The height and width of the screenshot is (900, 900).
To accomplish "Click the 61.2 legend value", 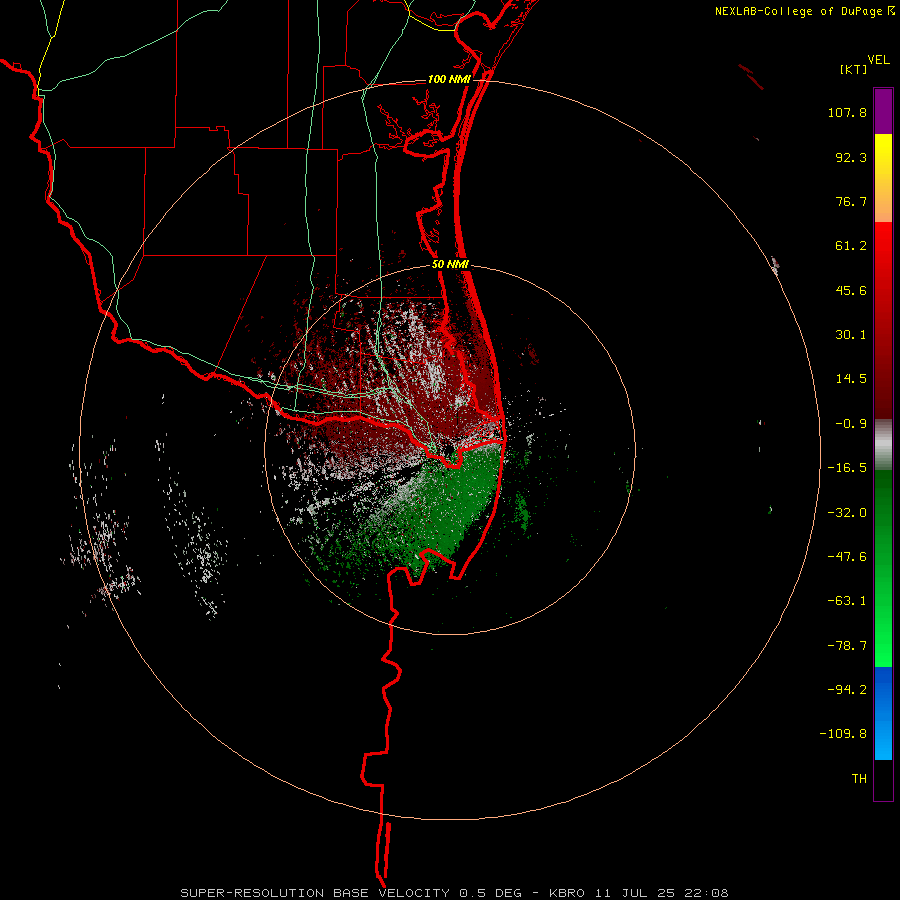I will coord(851,246).
